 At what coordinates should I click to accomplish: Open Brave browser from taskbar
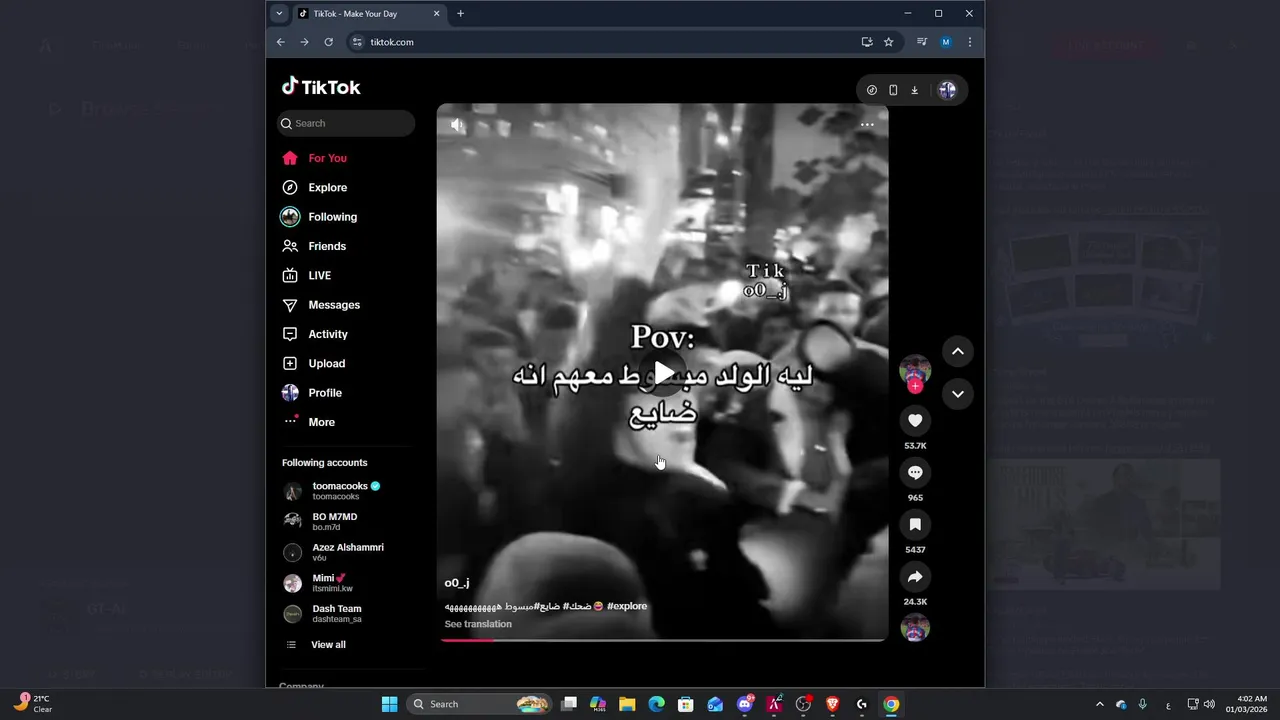(x=833, y=704)
